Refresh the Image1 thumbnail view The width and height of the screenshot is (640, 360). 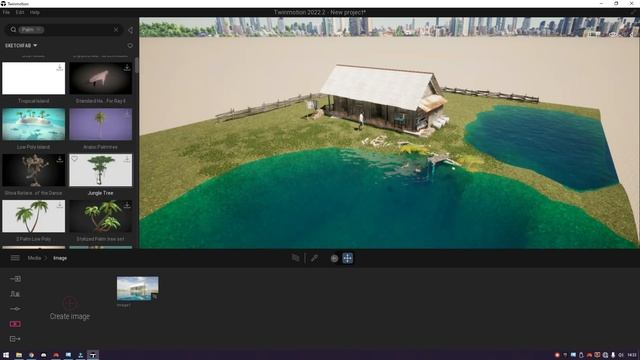[155, 297]
